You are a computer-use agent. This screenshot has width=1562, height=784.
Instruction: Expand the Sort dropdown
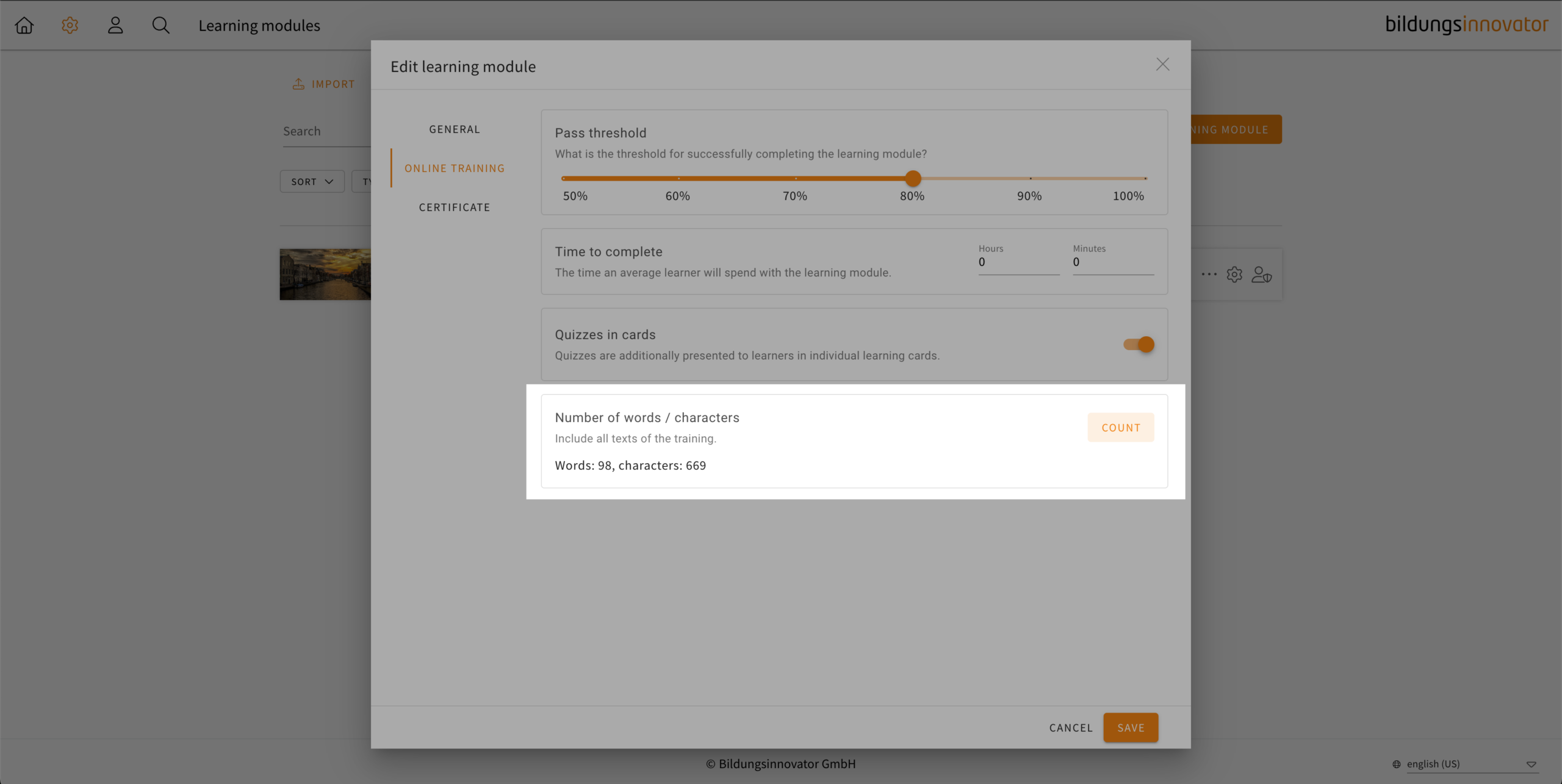point(312,182)
